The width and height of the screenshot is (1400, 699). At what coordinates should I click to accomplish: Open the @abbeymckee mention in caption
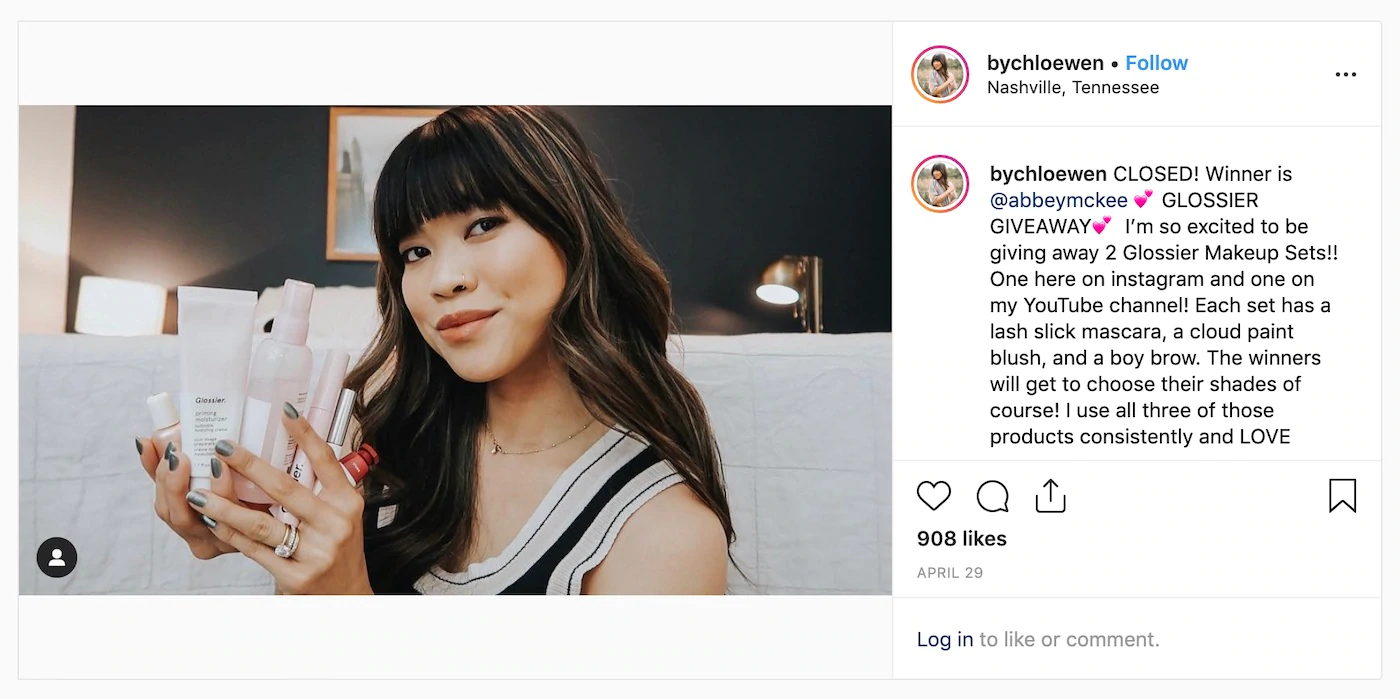[1059, 200]
